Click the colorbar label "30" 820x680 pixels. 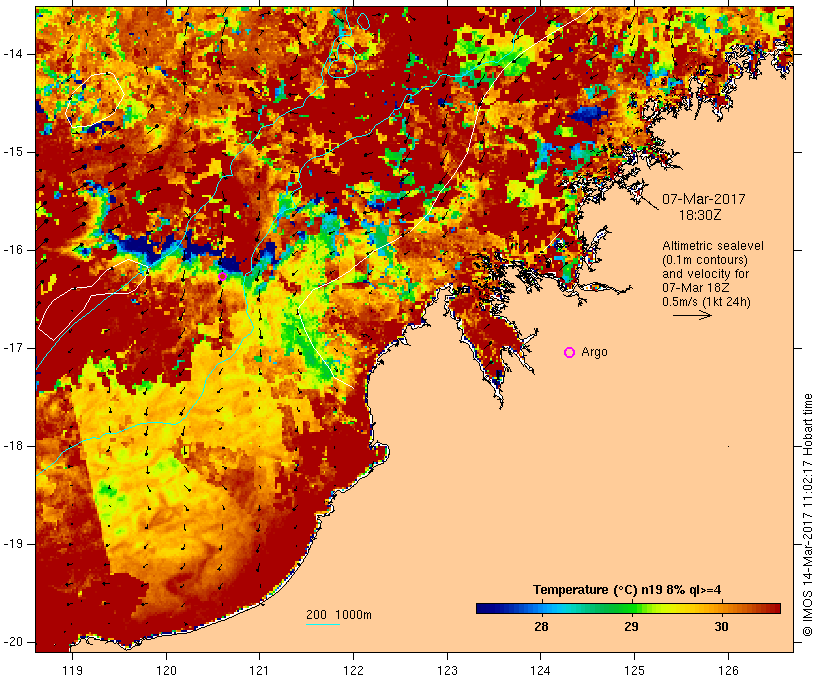pyautogui.click(x=721, y=627)
